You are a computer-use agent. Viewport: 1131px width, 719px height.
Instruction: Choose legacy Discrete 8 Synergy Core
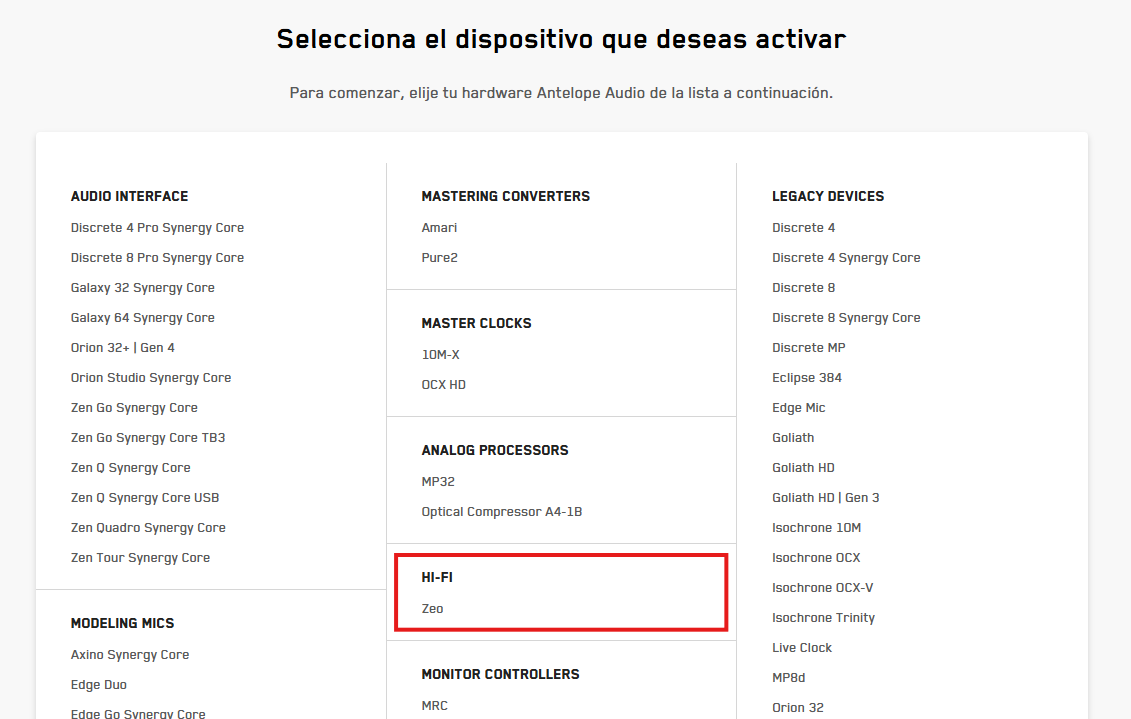click(846, 318)
